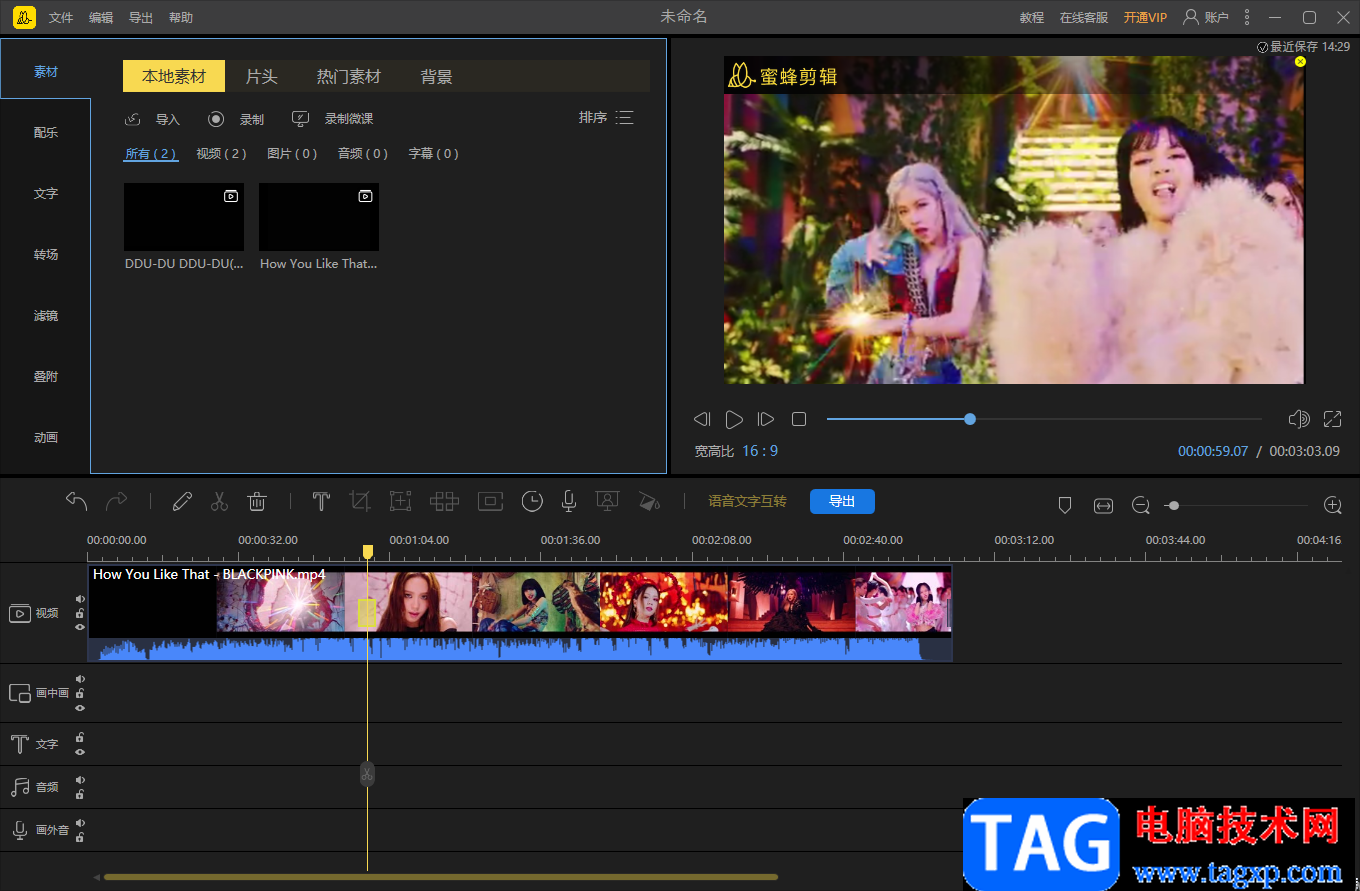Lock the 画外音 voiceover track
1360x891 pixels.
[x=80, y=837]
